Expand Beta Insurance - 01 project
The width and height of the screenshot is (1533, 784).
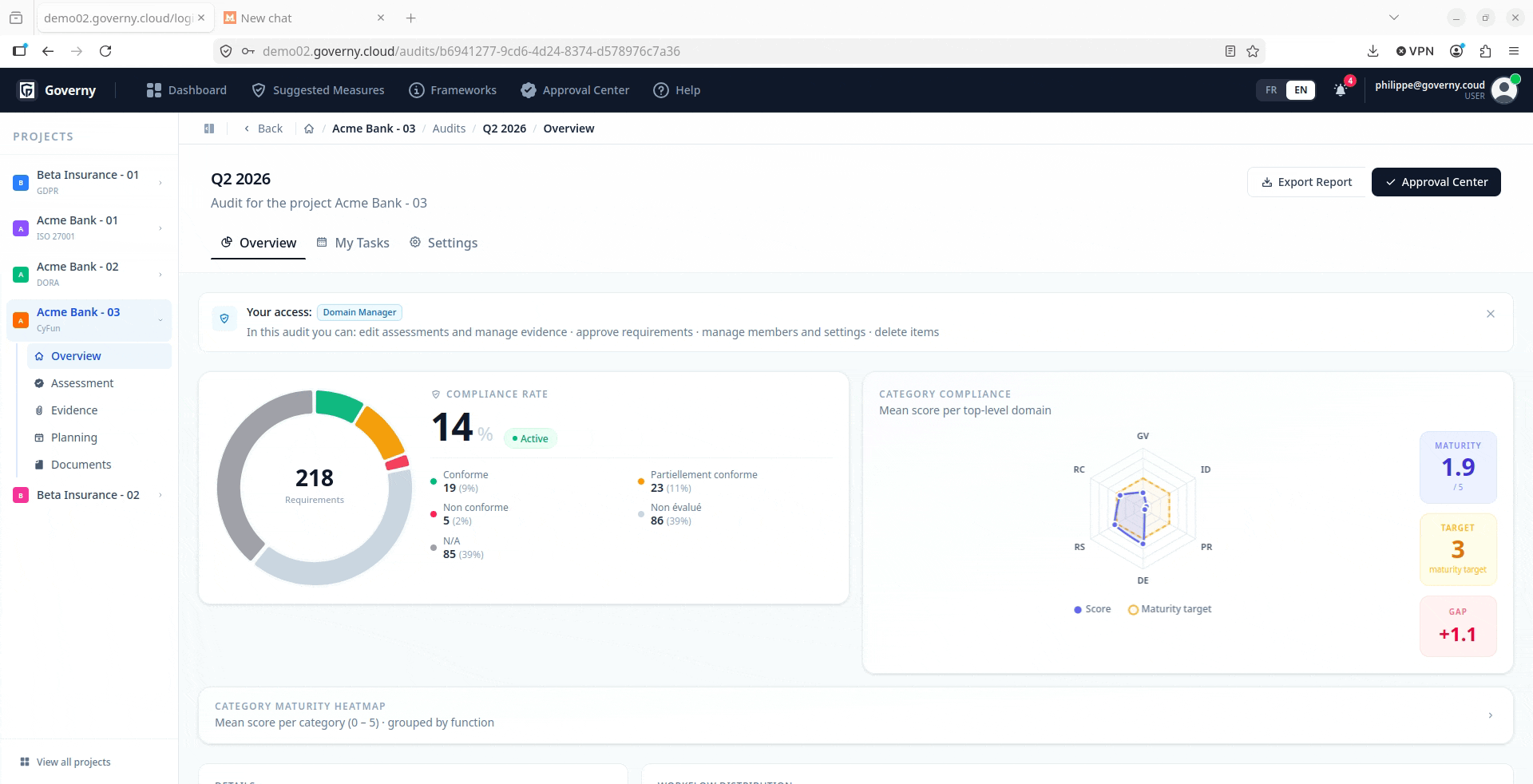160,183
